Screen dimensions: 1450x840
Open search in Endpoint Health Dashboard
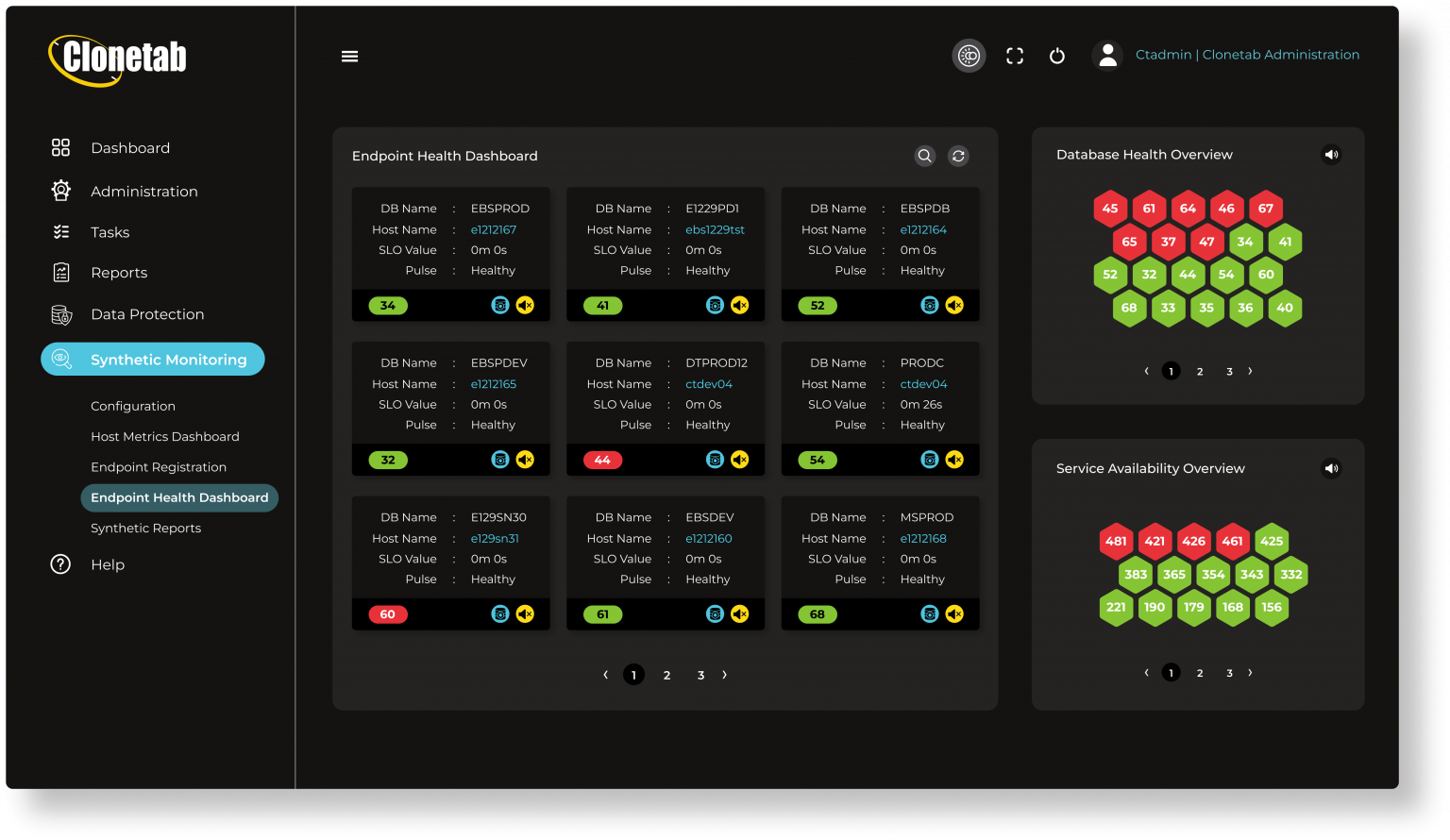tap(924, 156)
